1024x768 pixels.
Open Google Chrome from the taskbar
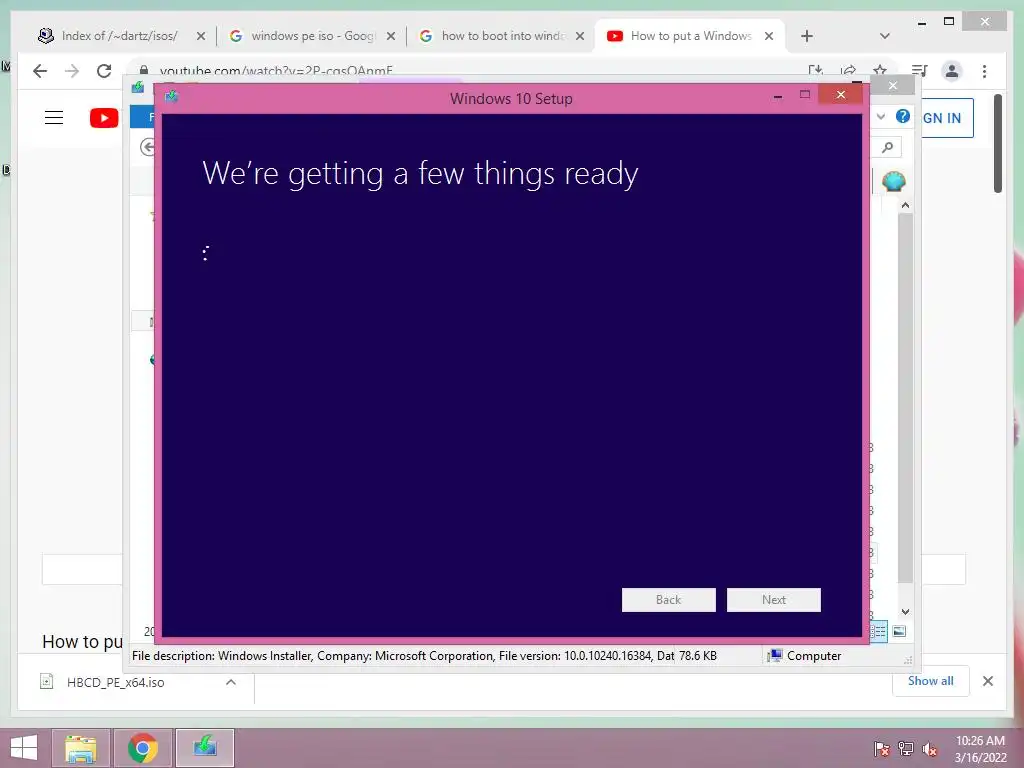click(143, 748)
